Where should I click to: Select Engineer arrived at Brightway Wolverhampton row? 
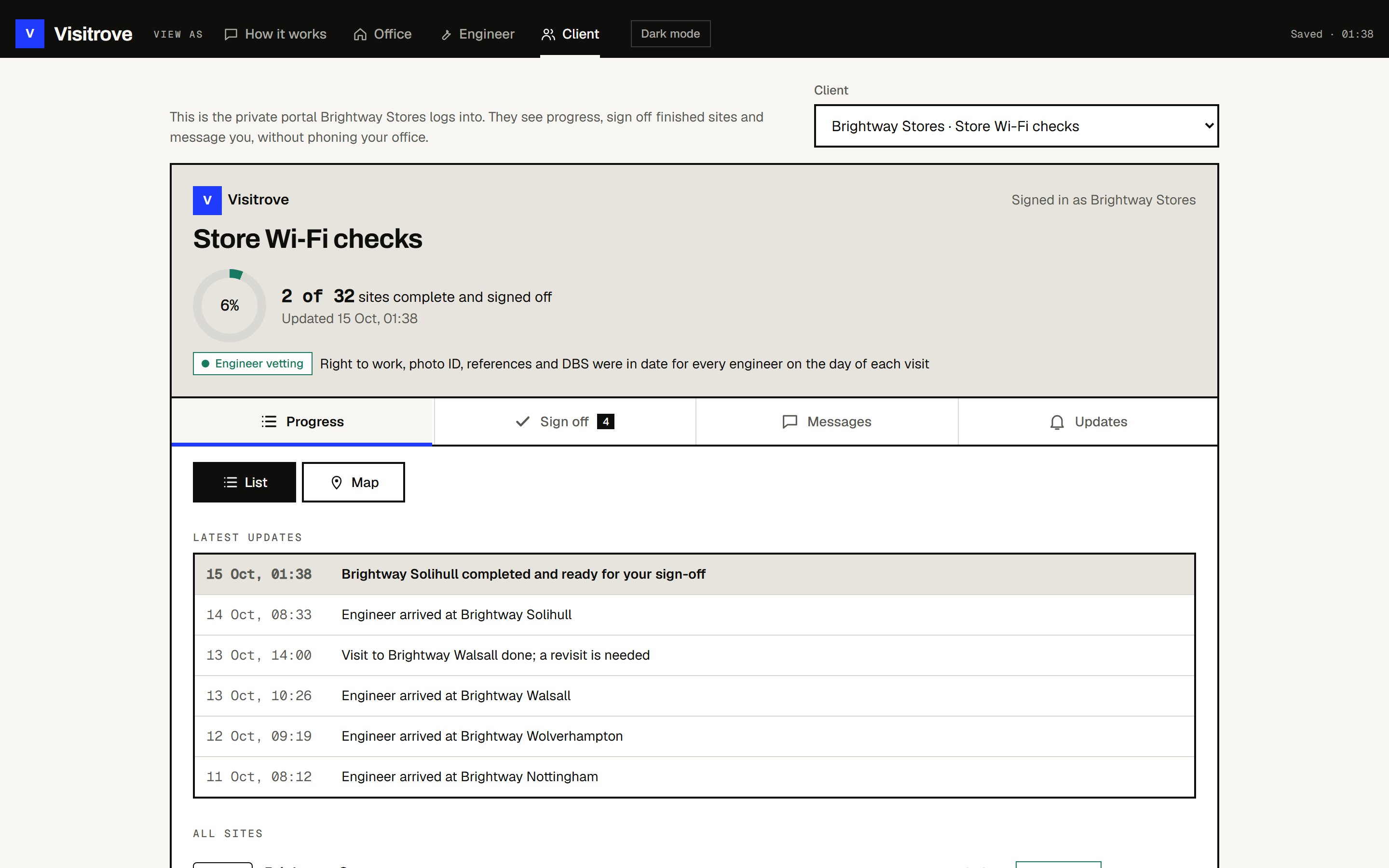694,736
